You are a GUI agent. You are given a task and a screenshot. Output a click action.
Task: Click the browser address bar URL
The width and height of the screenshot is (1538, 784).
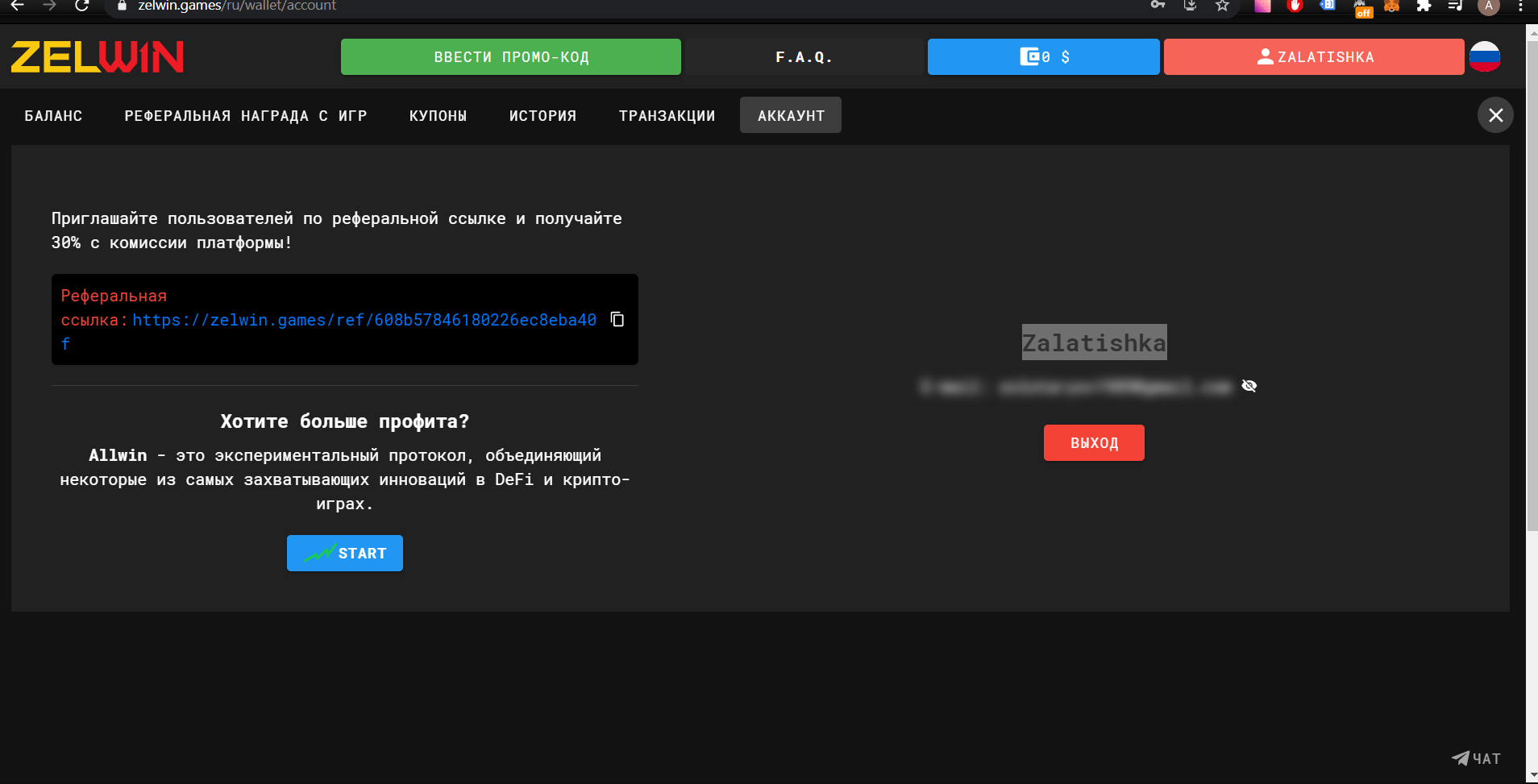(x=237, y=6)
